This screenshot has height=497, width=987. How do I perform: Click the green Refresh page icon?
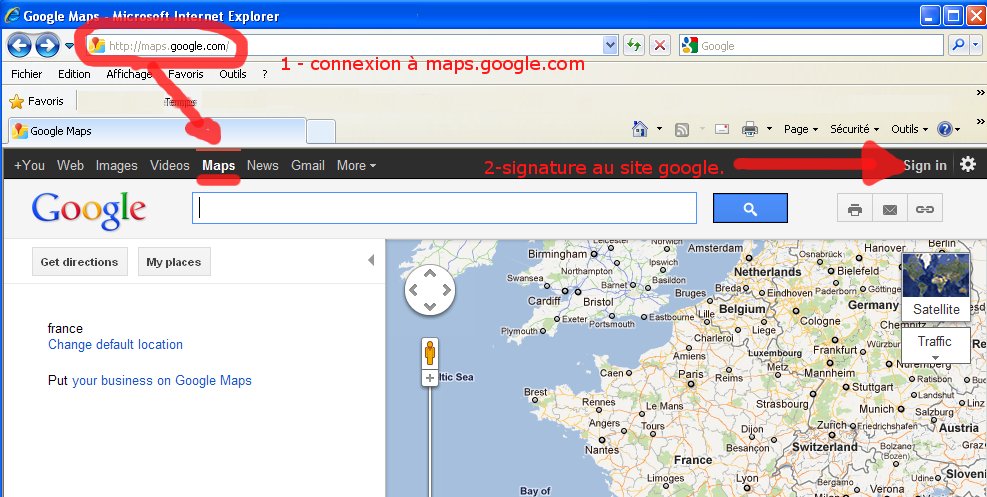pyautogui.click(x=634, y=45)
